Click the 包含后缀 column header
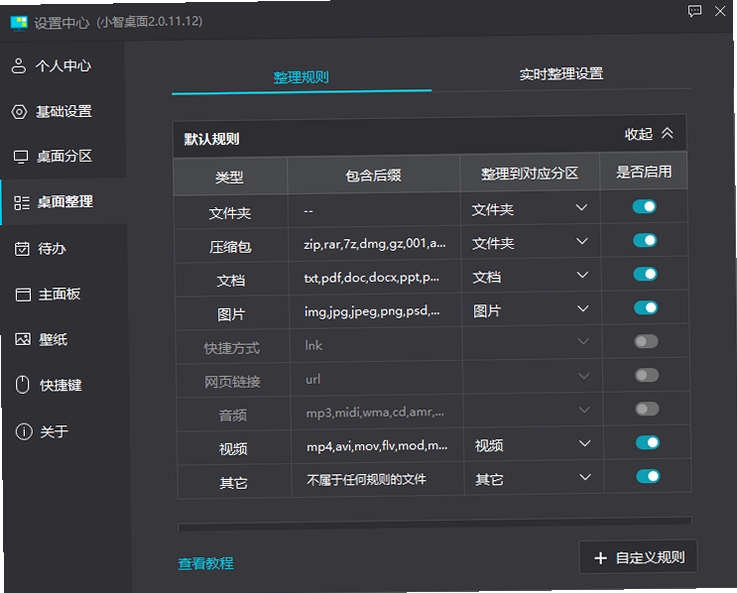This screenshot has height=593, width=737. 373,176
